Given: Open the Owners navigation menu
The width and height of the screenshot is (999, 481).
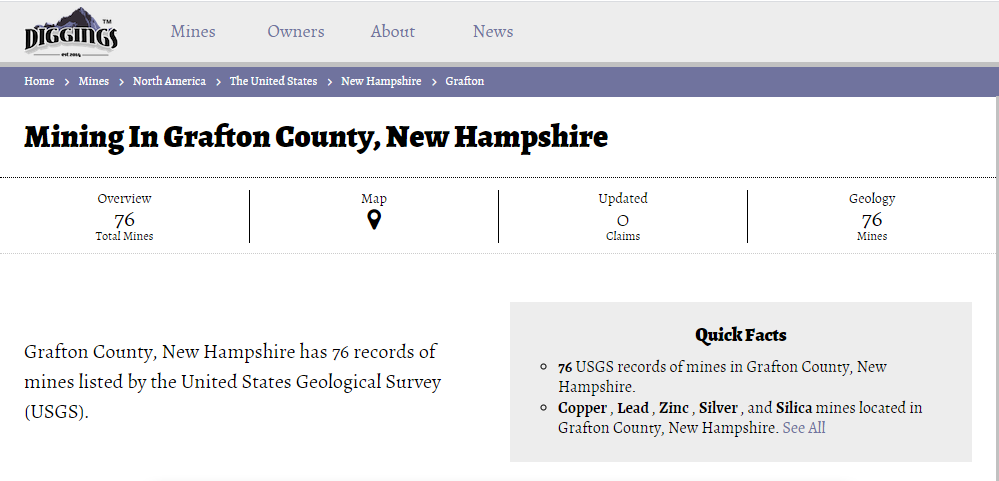Looking at the screenshot, I should 296,31.
